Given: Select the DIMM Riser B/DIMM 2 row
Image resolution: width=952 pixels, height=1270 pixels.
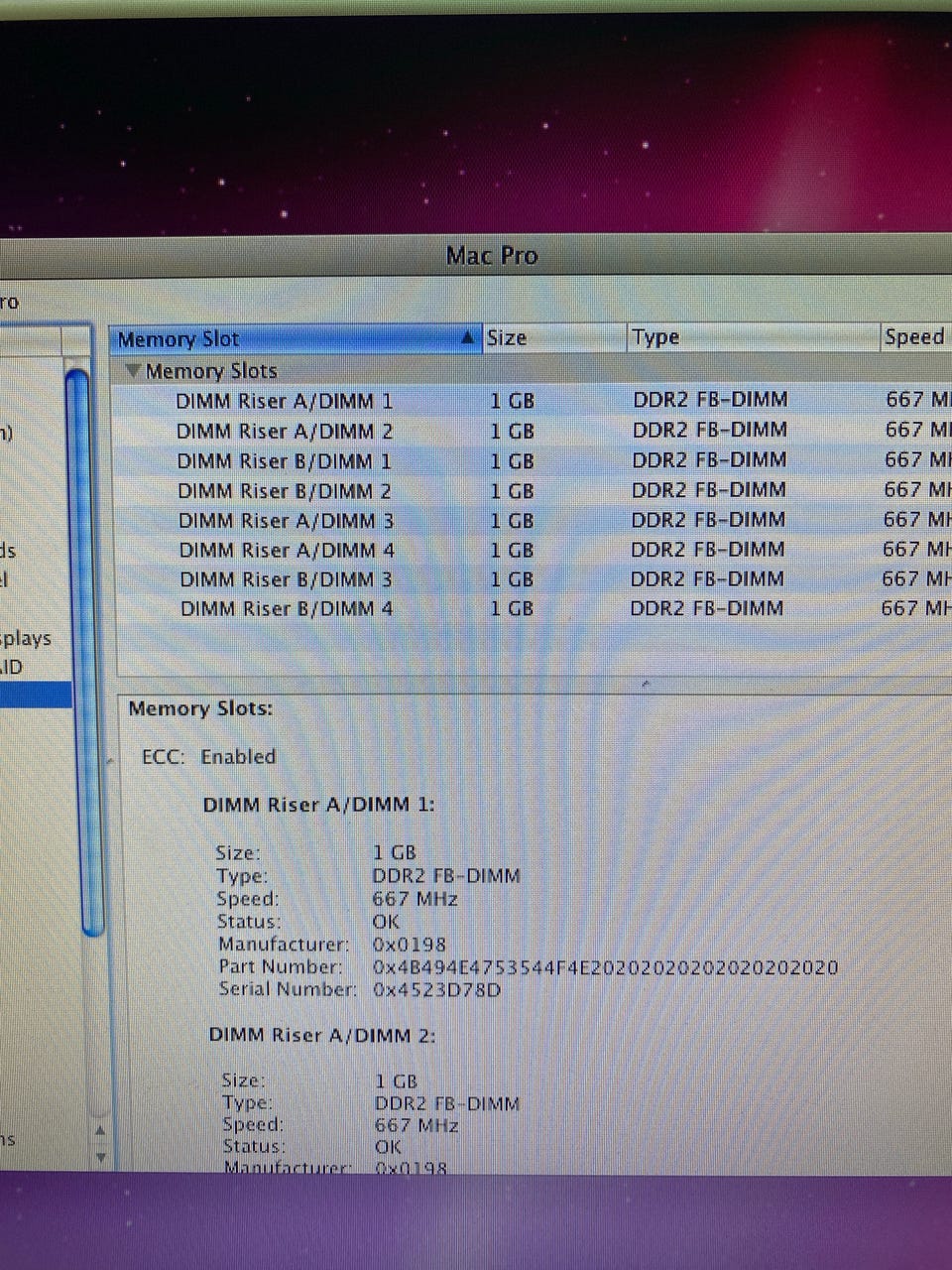Looking at the screenshot, I should 532,490.
